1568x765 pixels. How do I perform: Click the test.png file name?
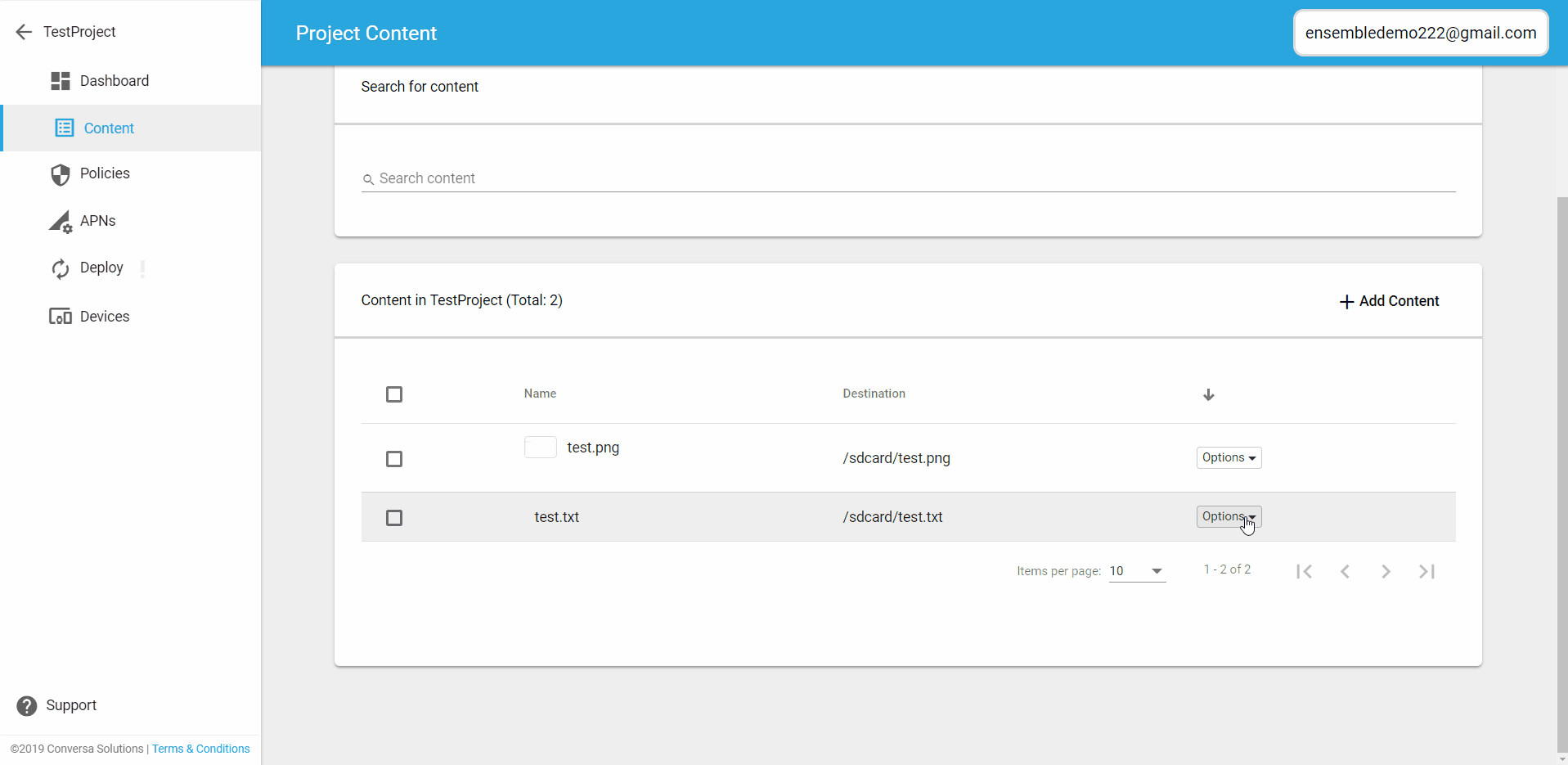[593, 448]
